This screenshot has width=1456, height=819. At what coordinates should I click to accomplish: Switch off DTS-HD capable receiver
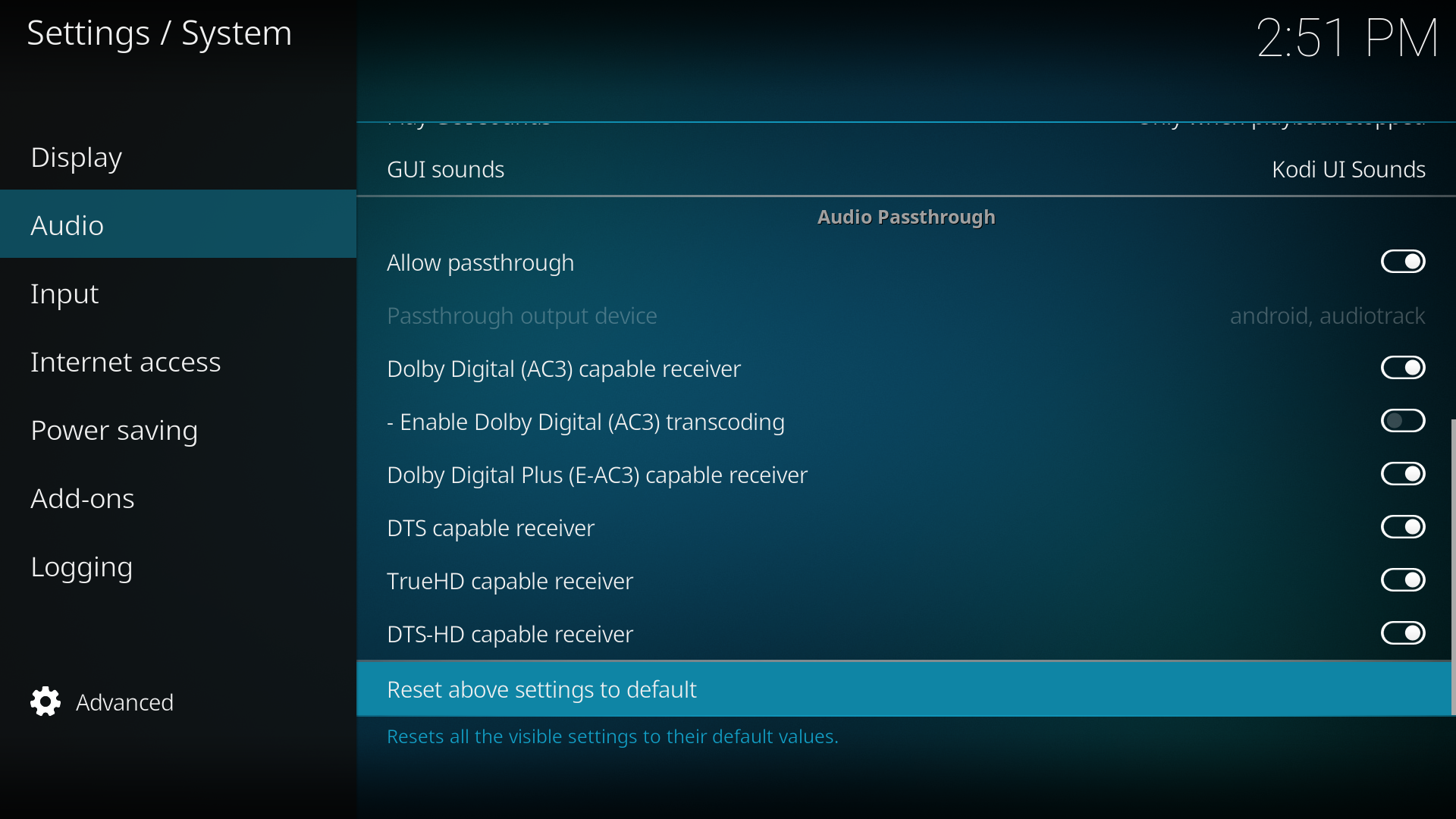(1403, 633)
